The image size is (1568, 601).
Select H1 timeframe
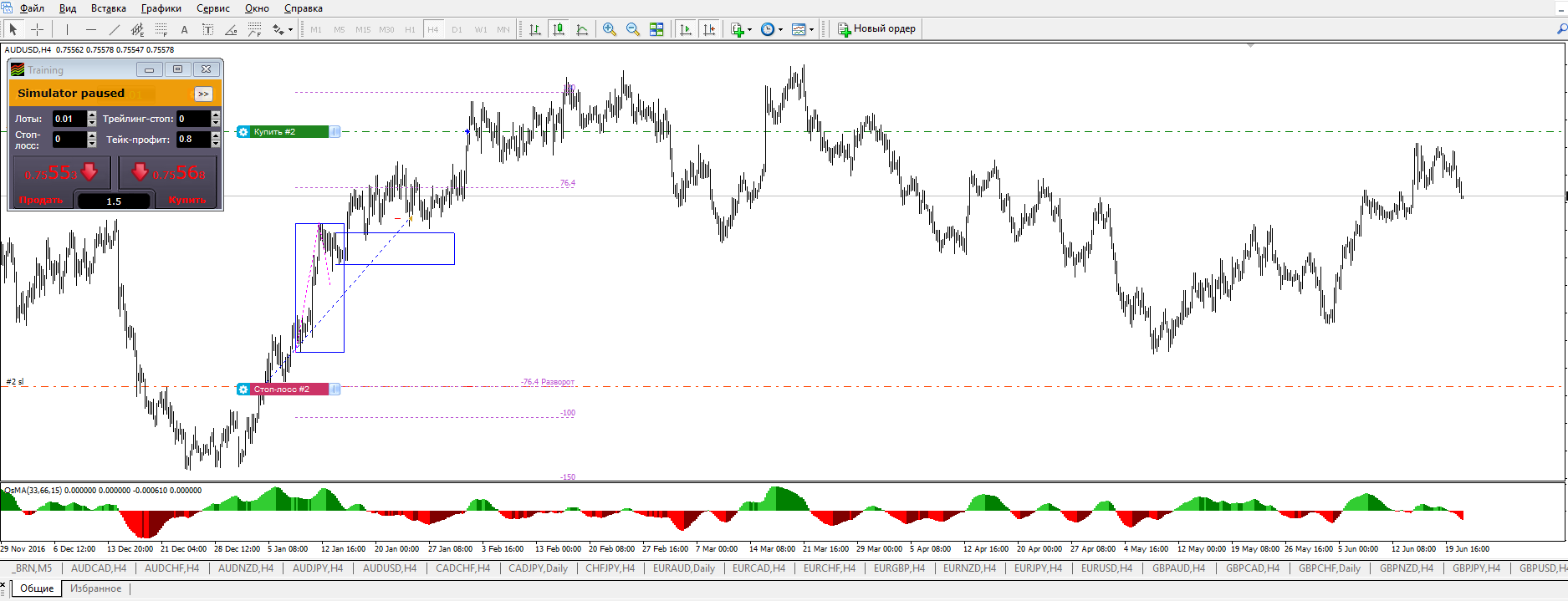[410, 29]
